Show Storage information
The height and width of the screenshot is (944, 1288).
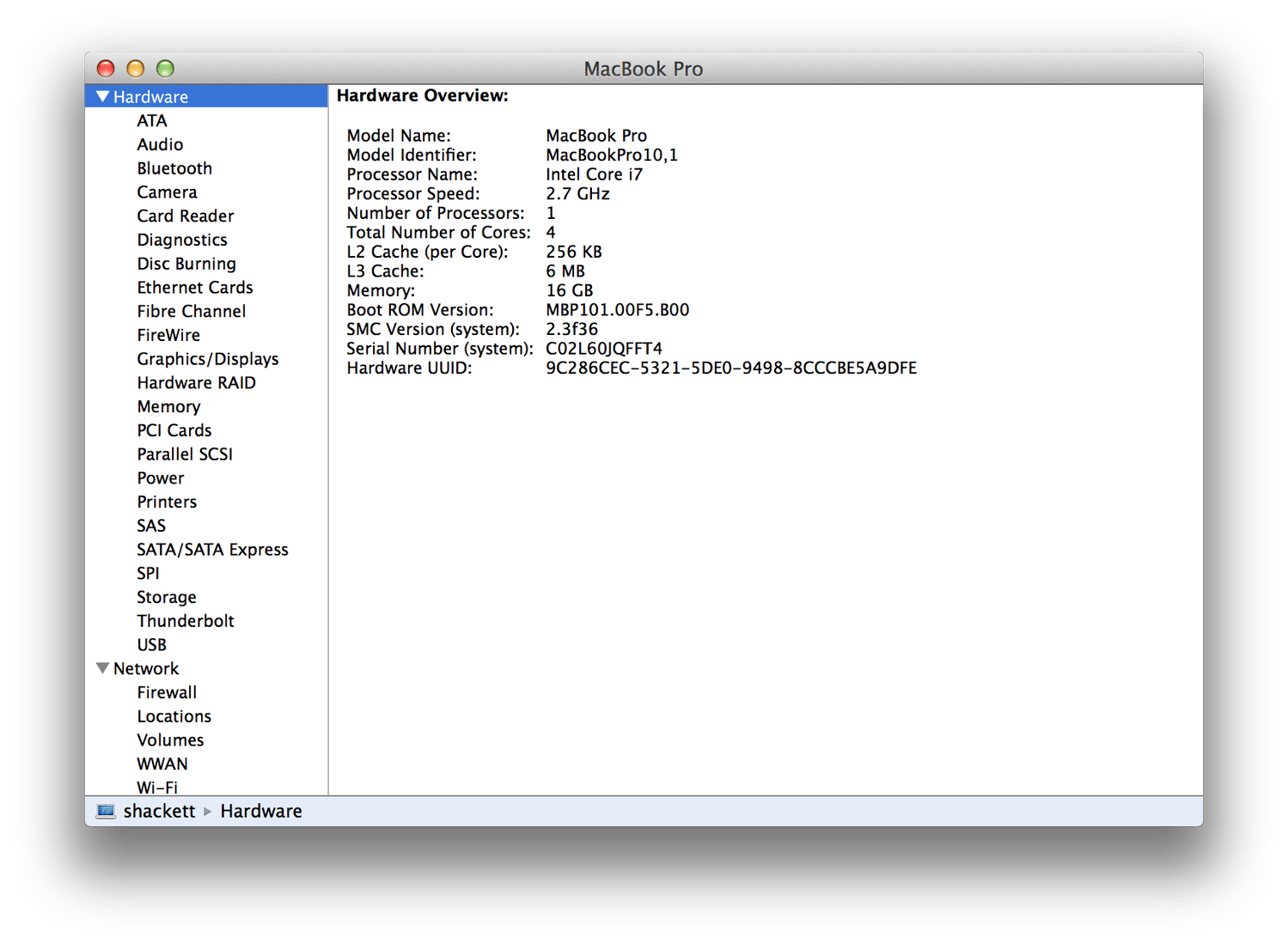coord(167,598)
